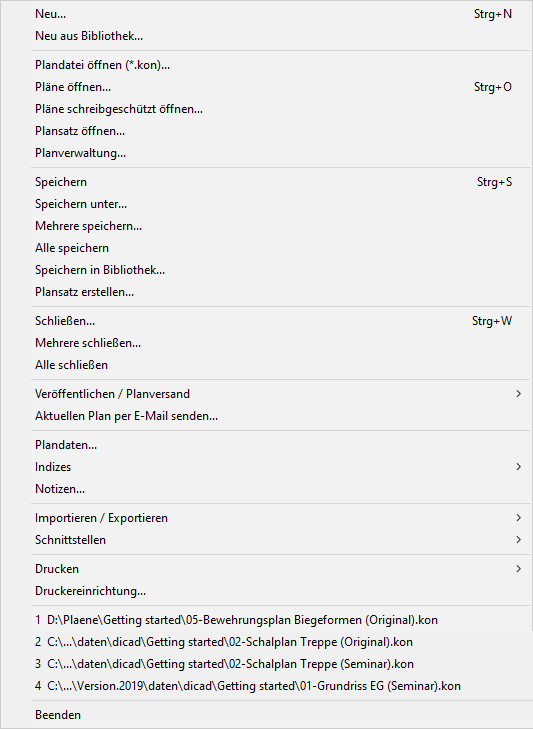Click Speichern unter... entry
The height and width of the screenshot is (729, 533).
[x=280, y=204]
